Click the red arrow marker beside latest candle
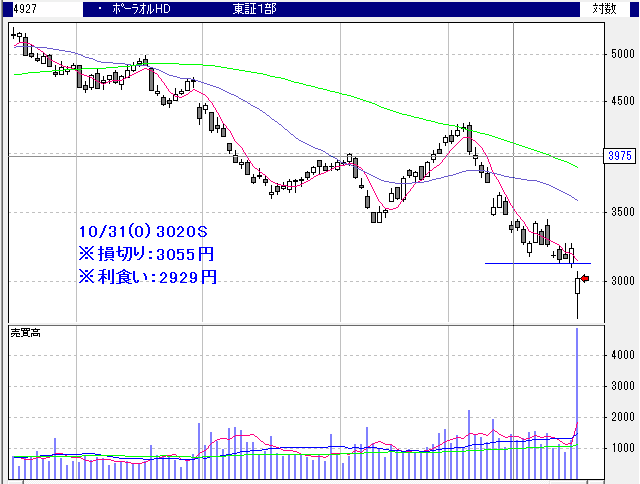This screenshot has height=484, width=640. (586, 279)
